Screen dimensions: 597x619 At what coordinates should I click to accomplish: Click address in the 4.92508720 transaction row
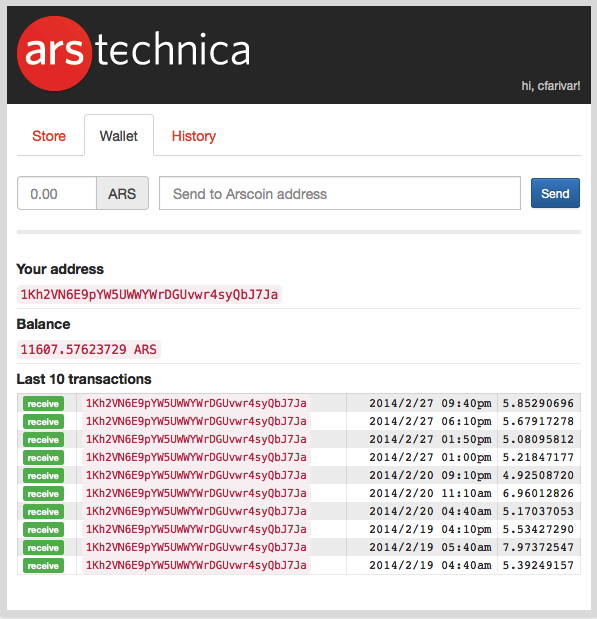(196, 475)
